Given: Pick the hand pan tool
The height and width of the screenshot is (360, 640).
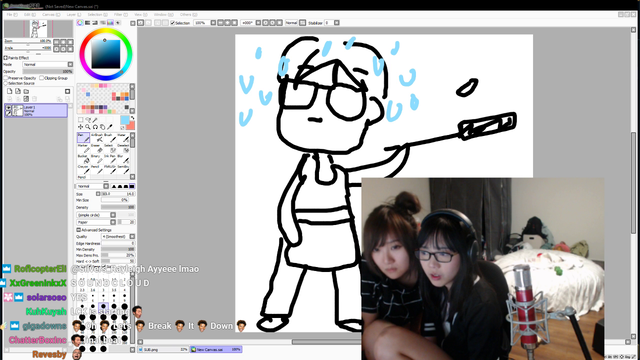Looking at the screenshot, I should tap(102, 127).
